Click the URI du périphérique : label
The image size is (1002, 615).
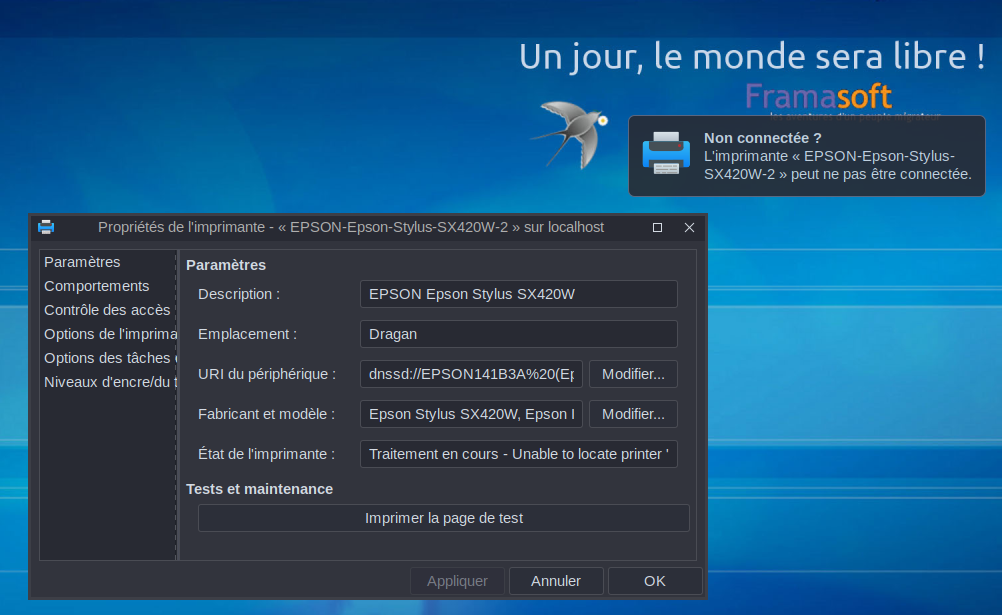click(267, 374)
